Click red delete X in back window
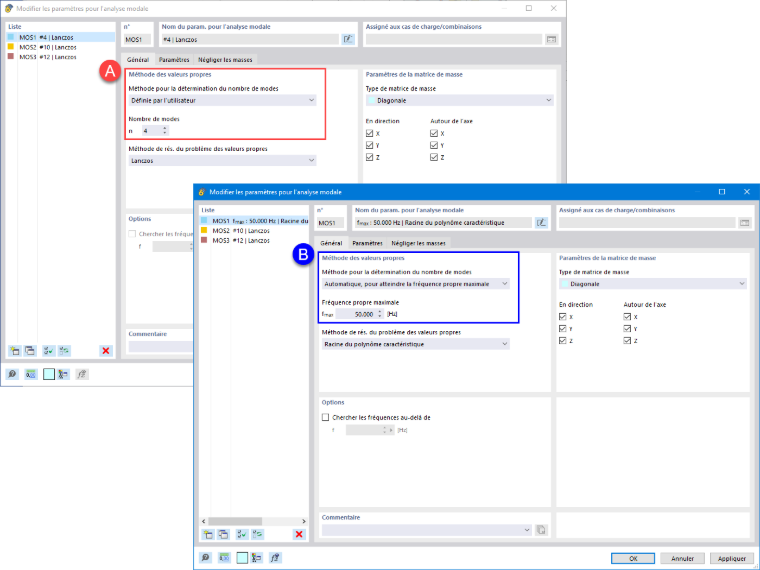Viewport: 760px width, 570px height. 106,350
